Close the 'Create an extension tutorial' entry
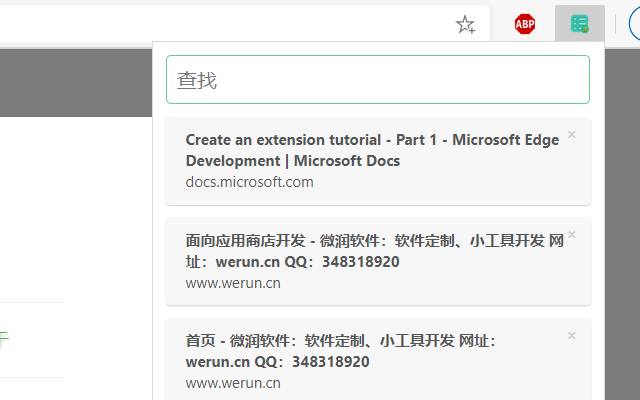The width and height of the screenshot is (640, 400). pyautogui.click(x=572, y=135)
